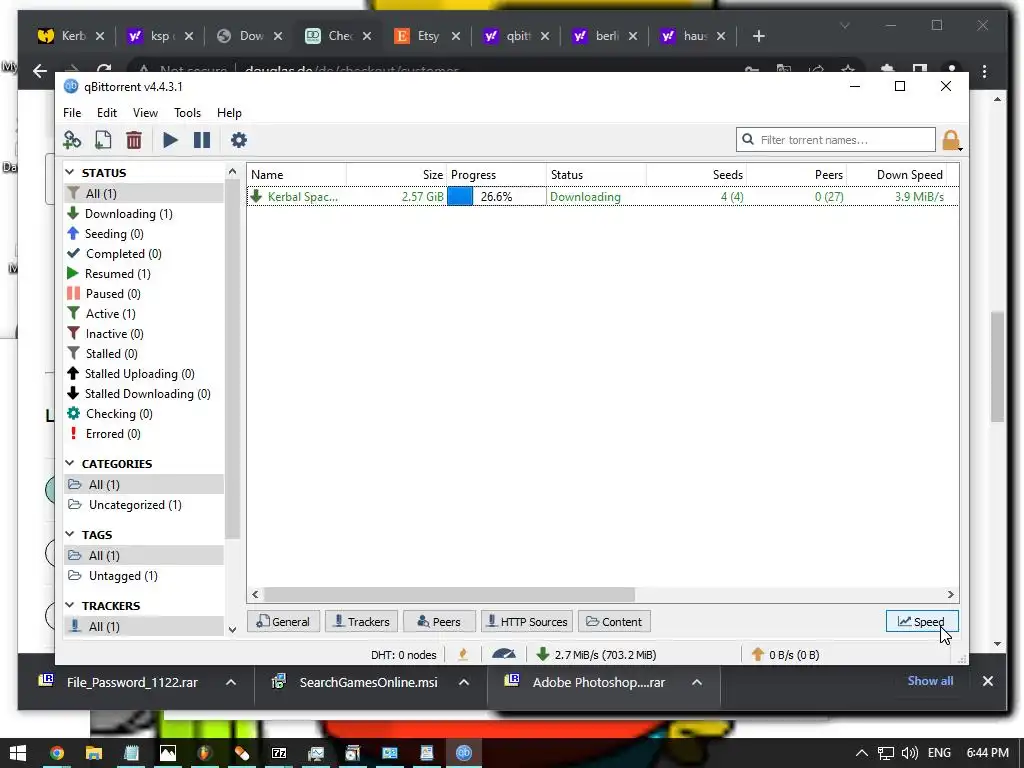Select Uncategorized (1) category
1024x768 pixels.
135,504
